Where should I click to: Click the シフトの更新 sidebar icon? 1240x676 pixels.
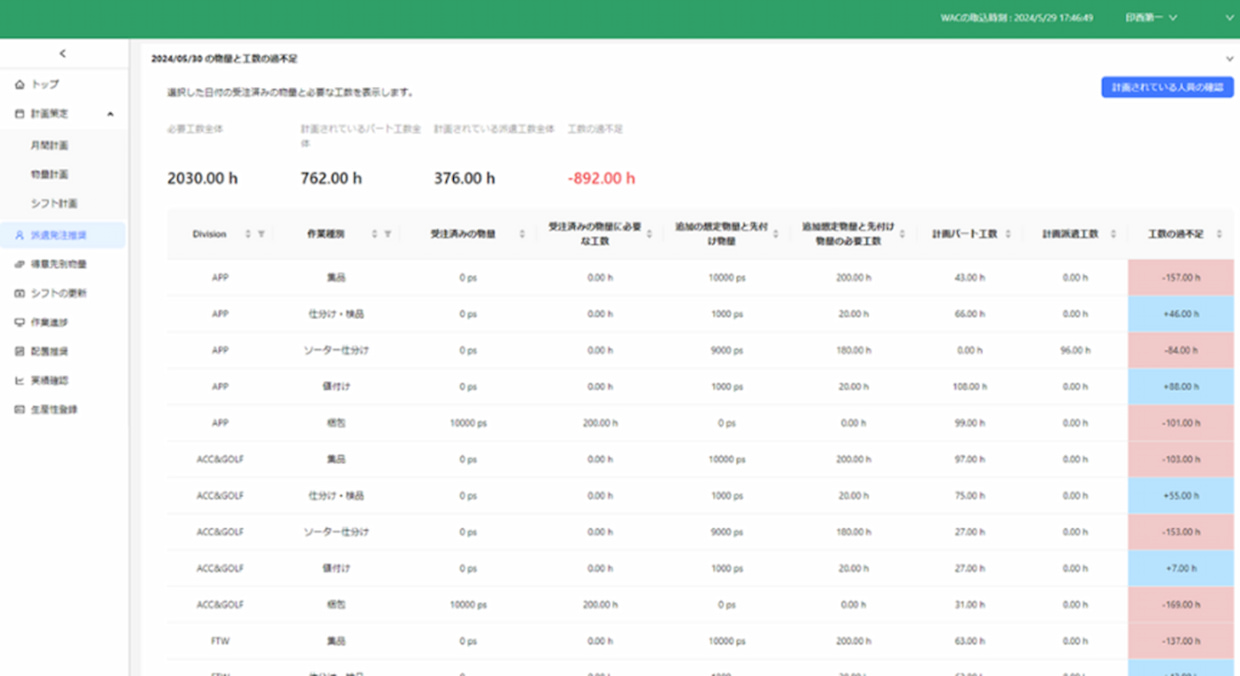(x=19, y=293)
